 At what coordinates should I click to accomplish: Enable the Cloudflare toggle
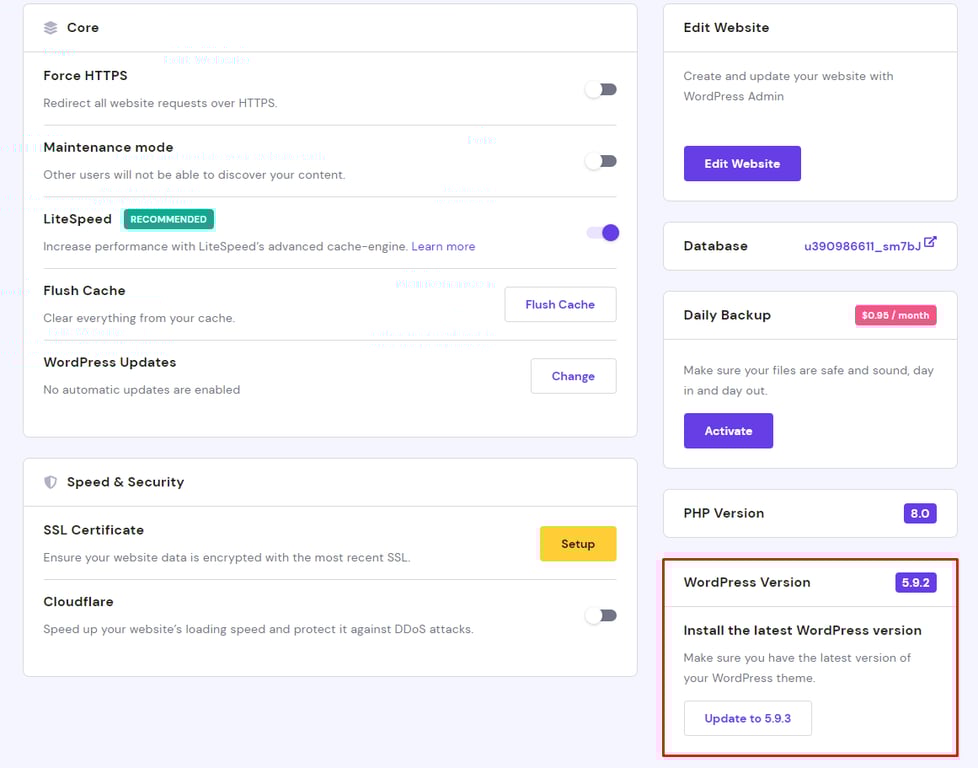click(x=600, y=615)
